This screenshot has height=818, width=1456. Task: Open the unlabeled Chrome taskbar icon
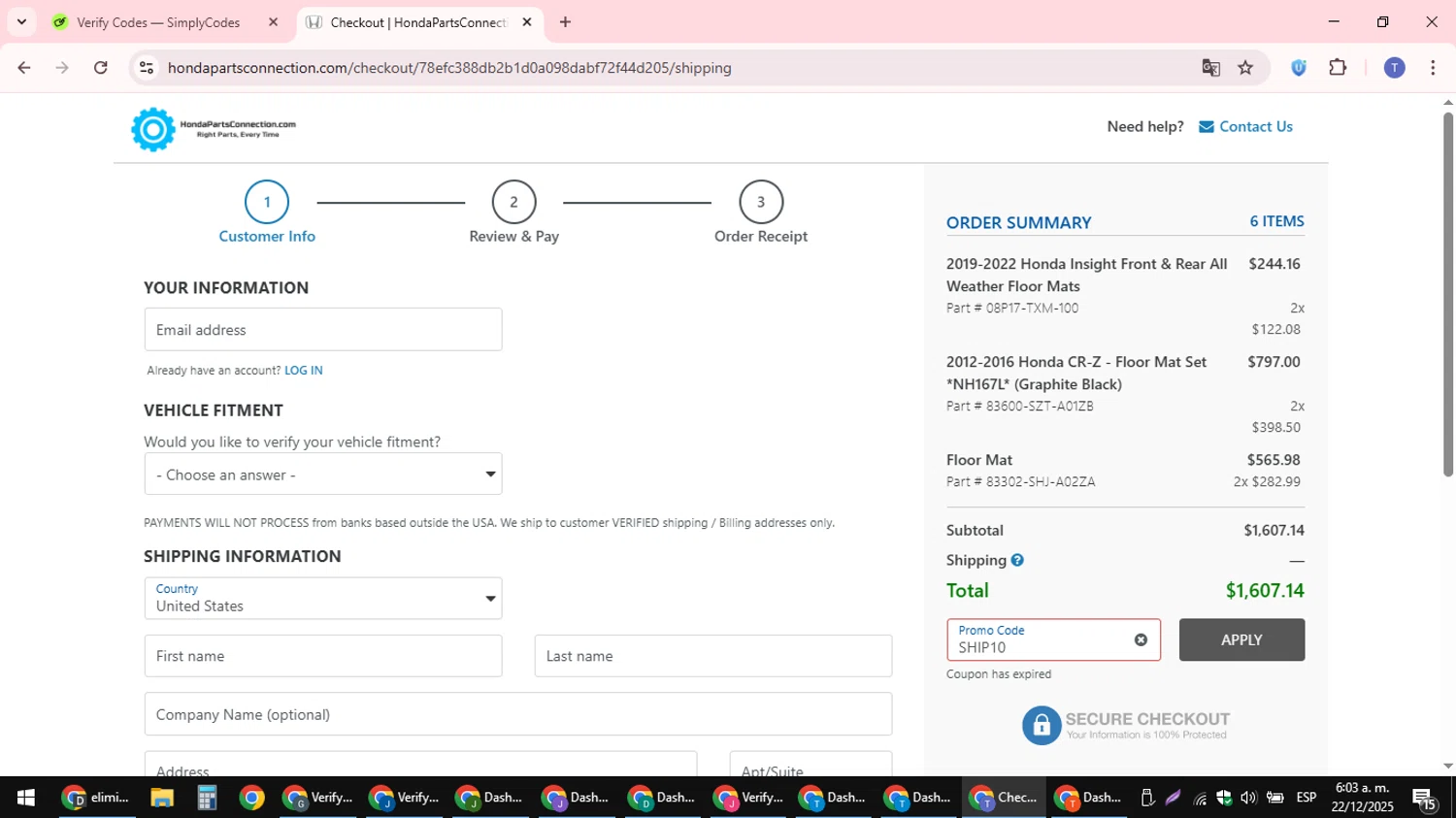click(251, 798)
